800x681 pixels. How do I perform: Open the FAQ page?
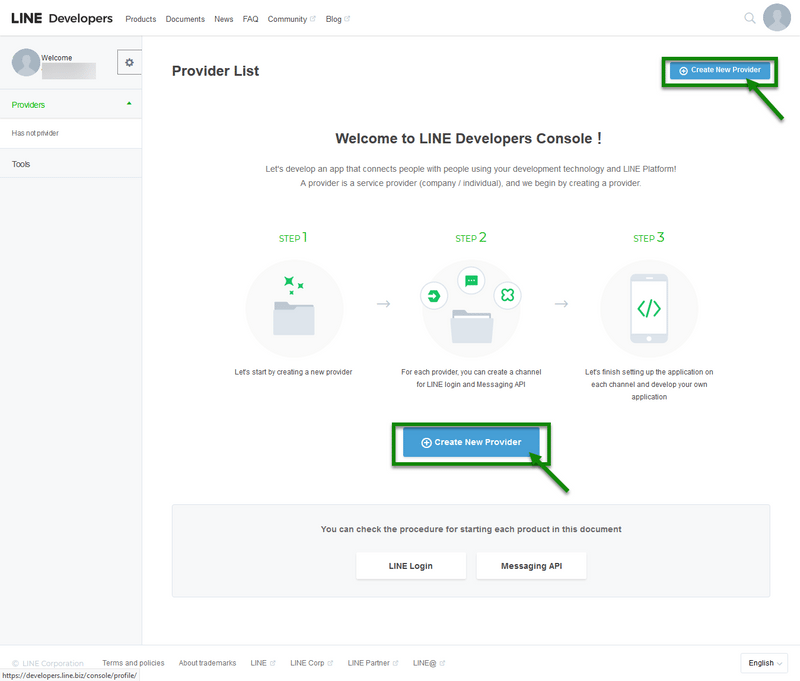coord(251,19)
